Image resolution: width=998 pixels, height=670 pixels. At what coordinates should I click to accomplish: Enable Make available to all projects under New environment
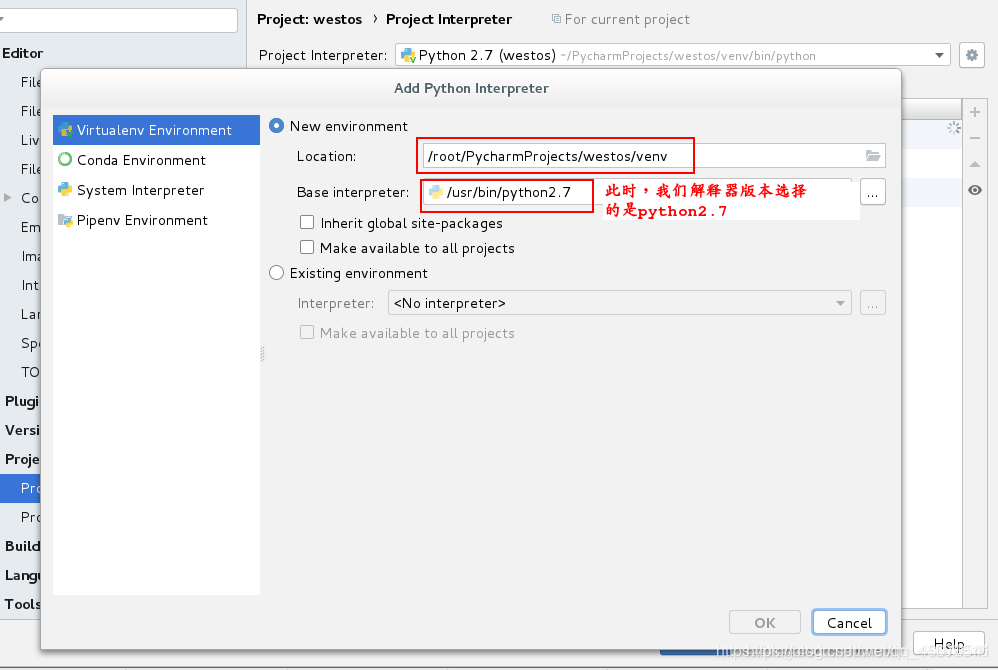[x=307, y=248]
